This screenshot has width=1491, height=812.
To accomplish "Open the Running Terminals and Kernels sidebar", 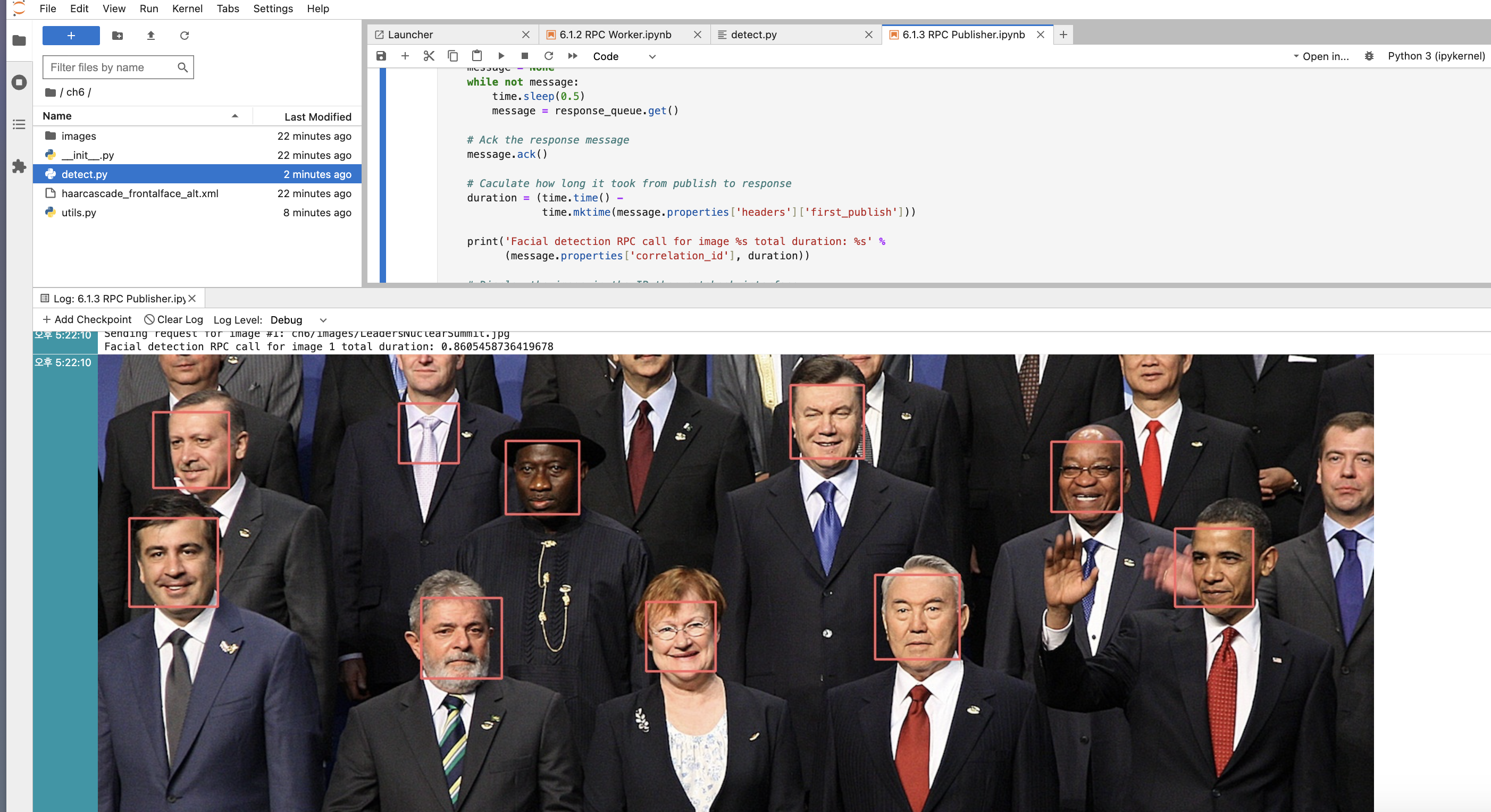I will point(19,82).
